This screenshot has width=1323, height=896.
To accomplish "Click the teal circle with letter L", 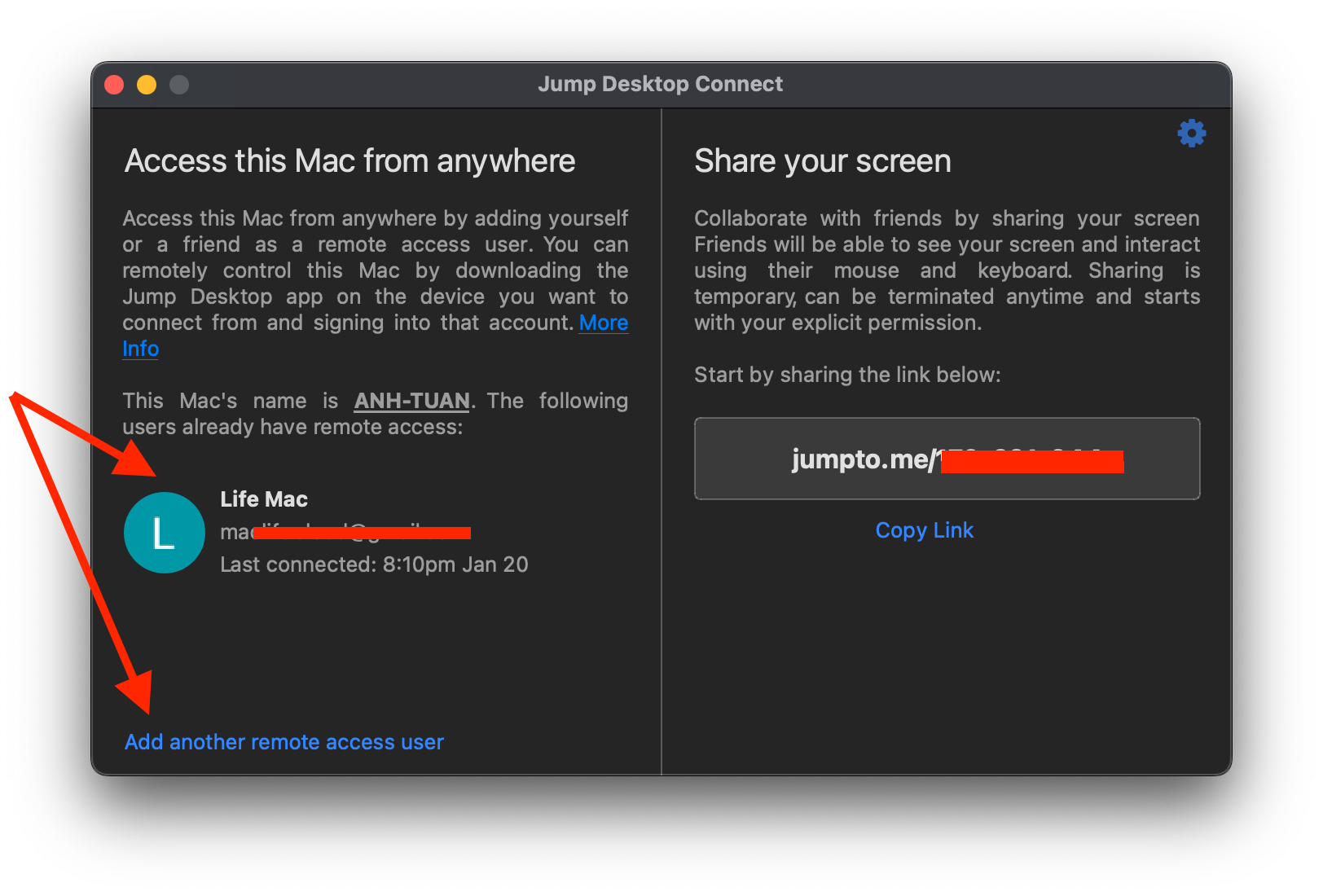I will [164, 532].
